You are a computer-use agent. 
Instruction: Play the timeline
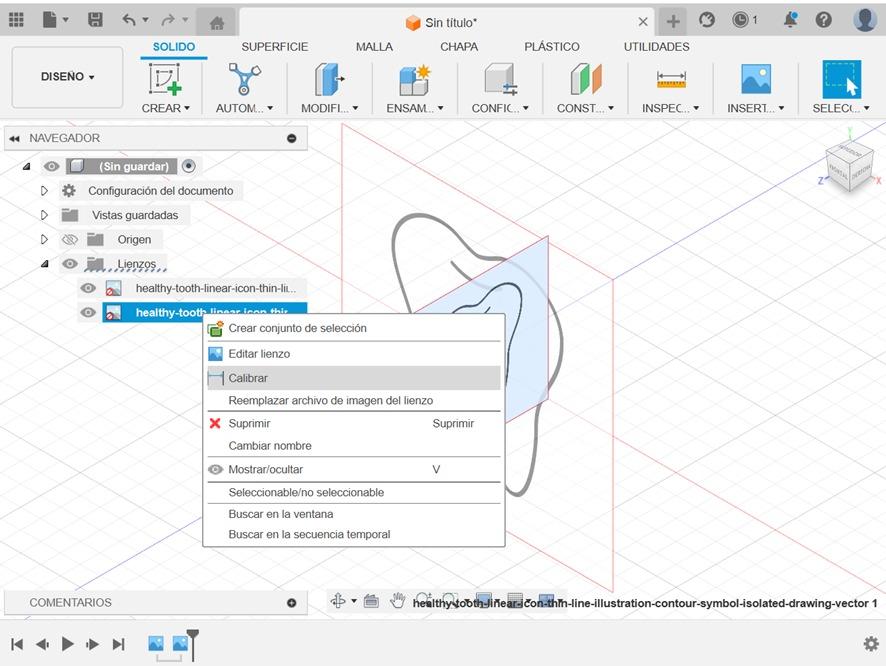pos(67,644)
